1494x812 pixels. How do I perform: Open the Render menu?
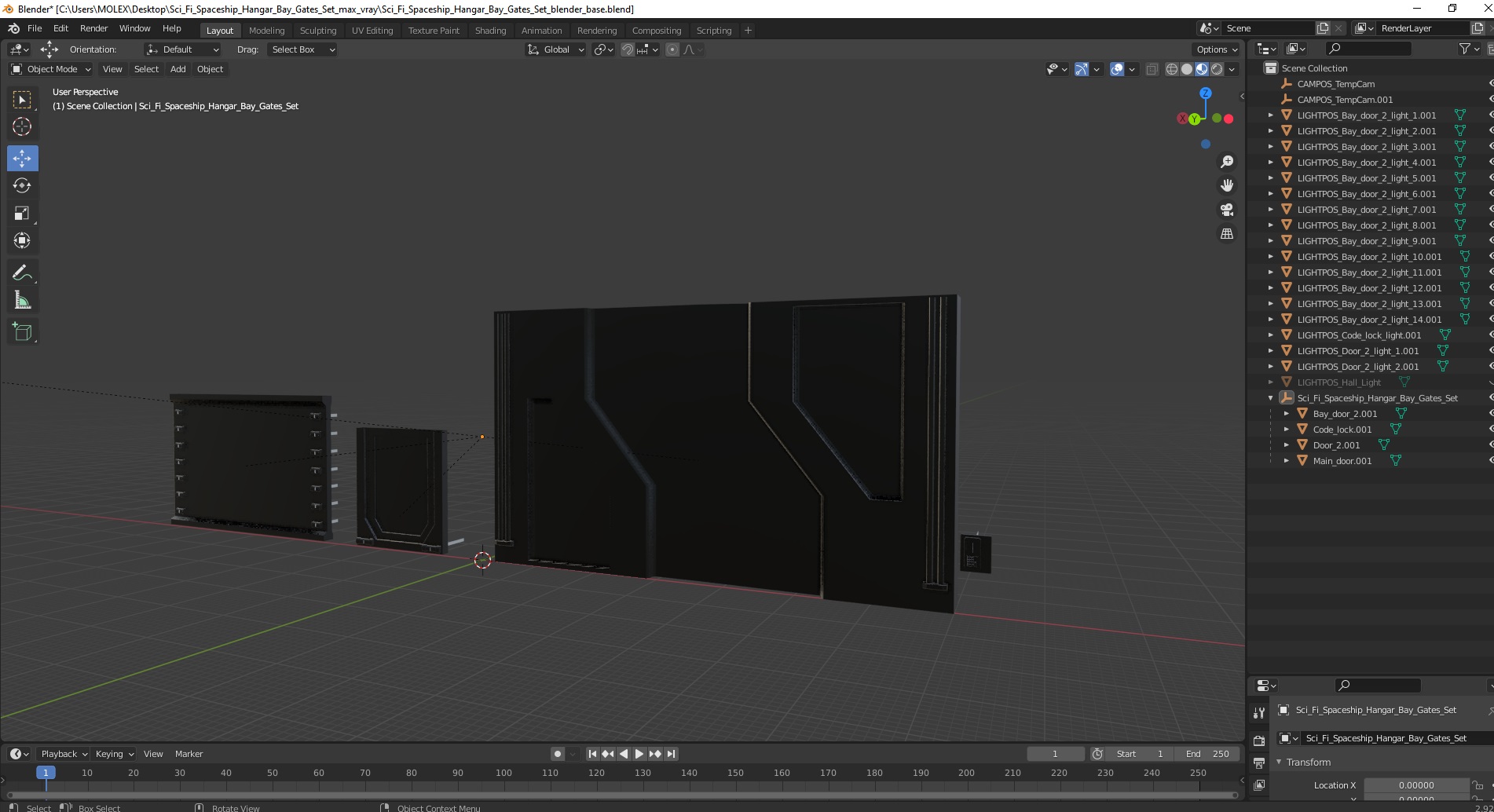[93, 28]
